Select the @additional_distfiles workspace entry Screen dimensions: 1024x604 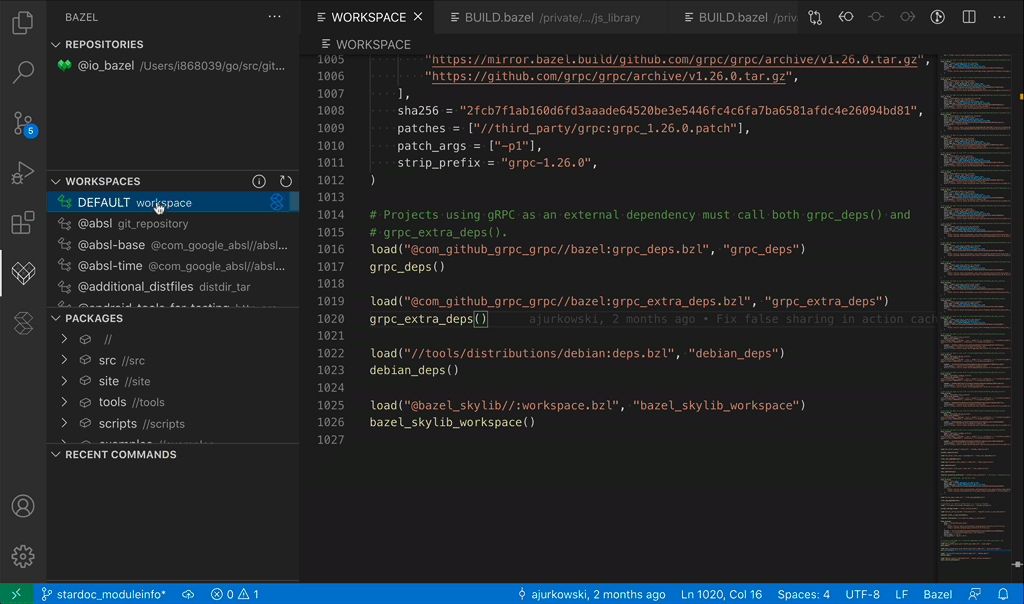point(173,287)
